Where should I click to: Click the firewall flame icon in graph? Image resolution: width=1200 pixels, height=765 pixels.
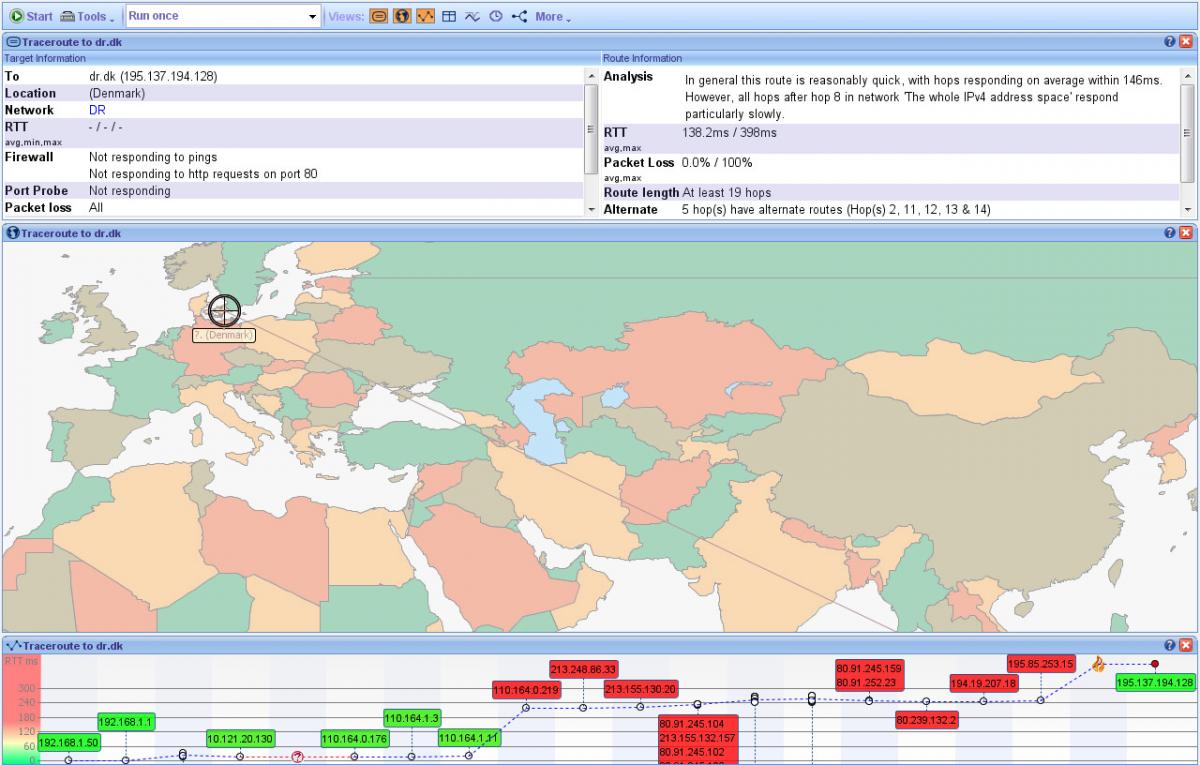(x=1098, y=664)
